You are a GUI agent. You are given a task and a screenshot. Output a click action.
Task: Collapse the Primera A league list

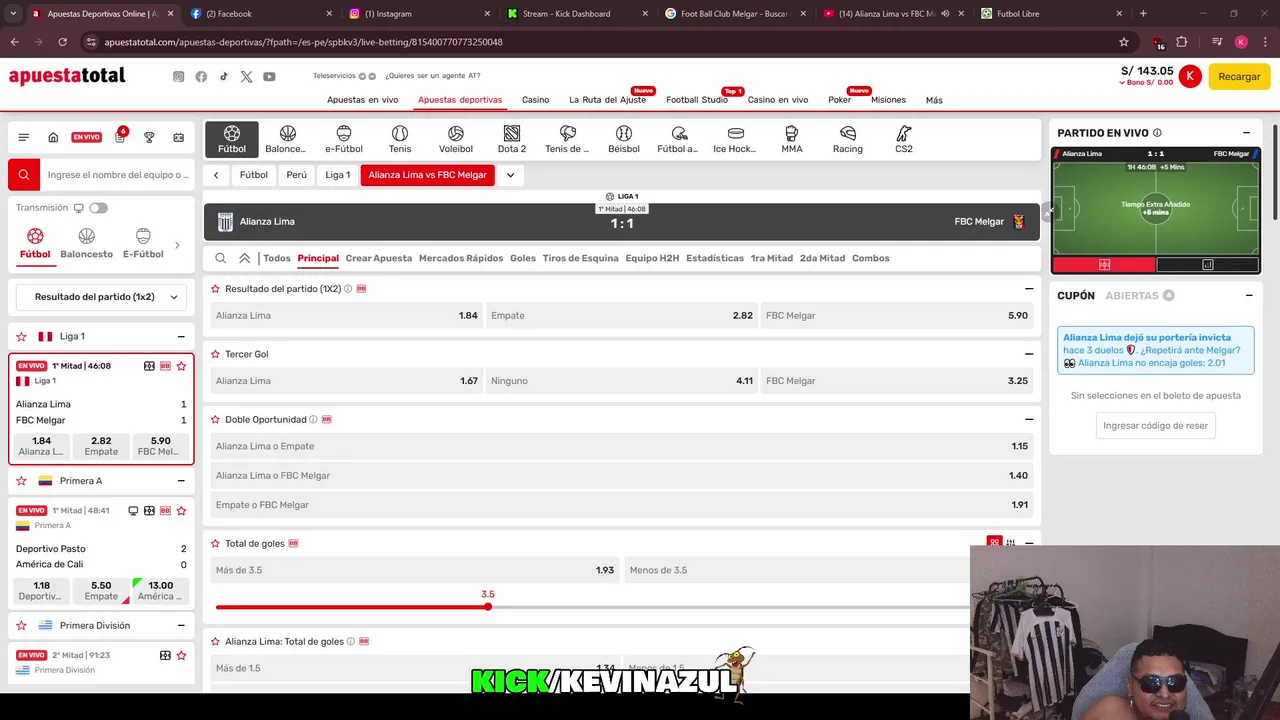181,481
